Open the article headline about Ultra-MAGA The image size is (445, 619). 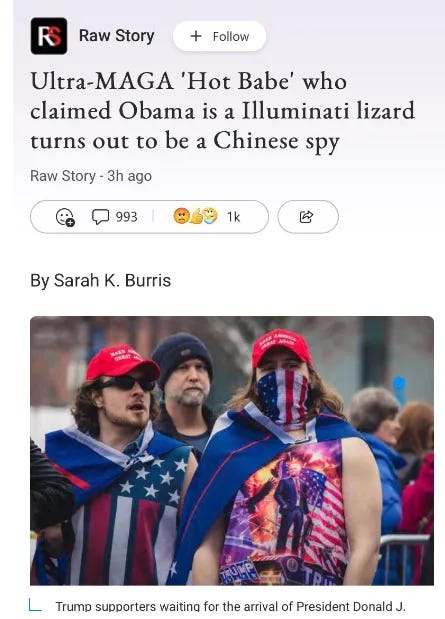(222, 111)
